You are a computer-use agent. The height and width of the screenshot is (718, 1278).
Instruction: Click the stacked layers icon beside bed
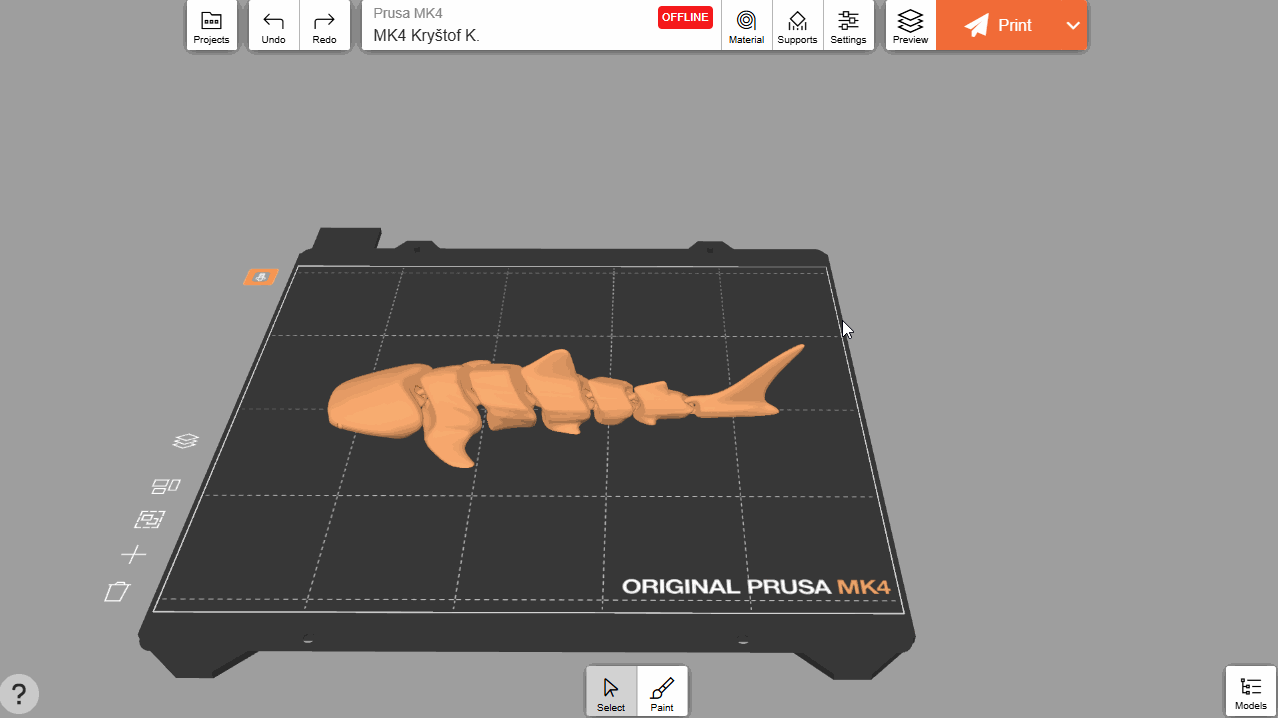185,441
